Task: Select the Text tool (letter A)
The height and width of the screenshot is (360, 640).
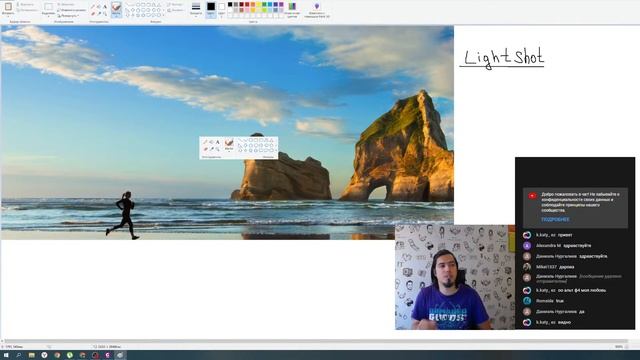Action: 105,7
